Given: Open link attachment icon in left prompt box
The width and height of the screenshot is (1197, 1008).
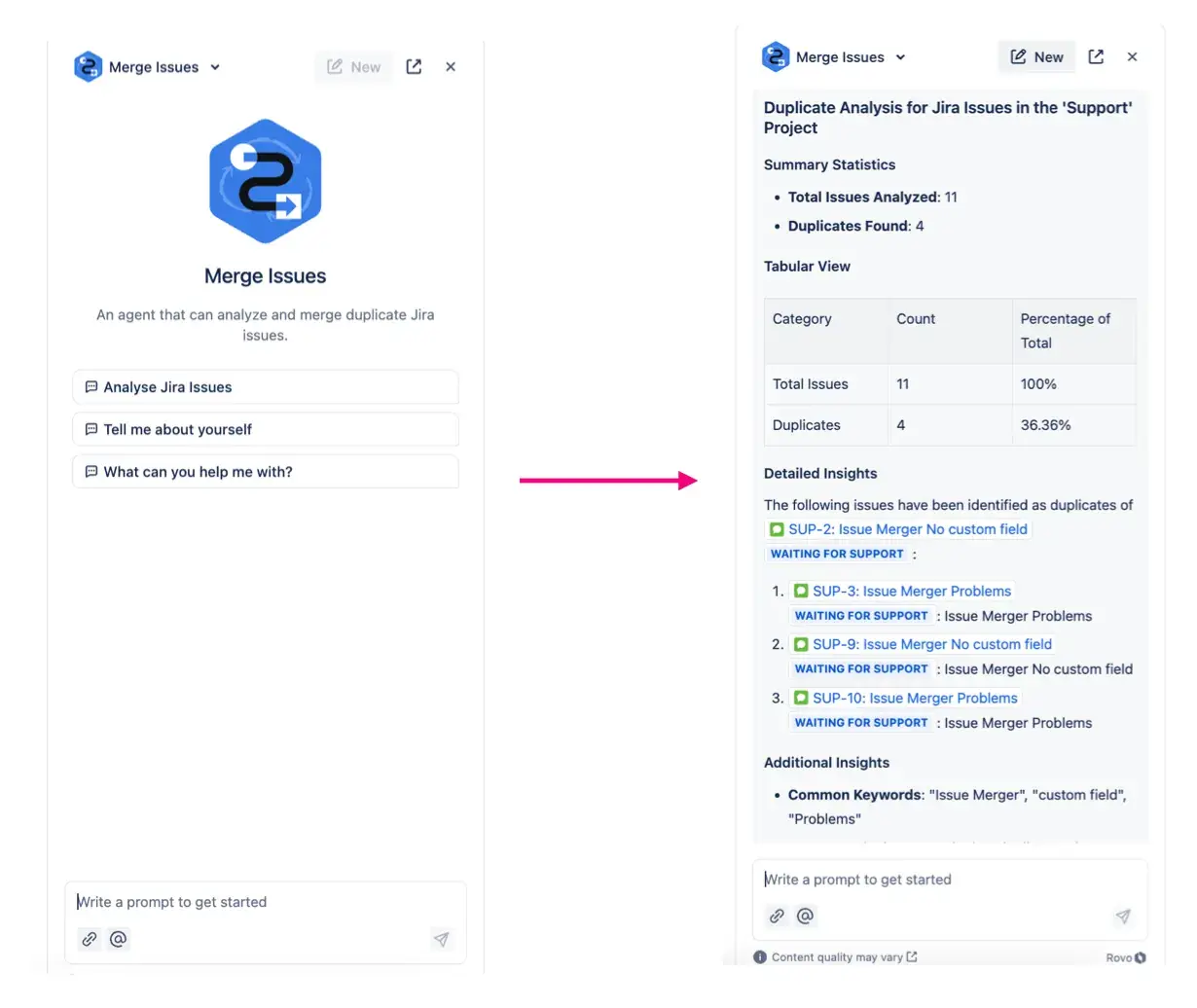Looking at the screenshot, I should (x=90, y=939).
